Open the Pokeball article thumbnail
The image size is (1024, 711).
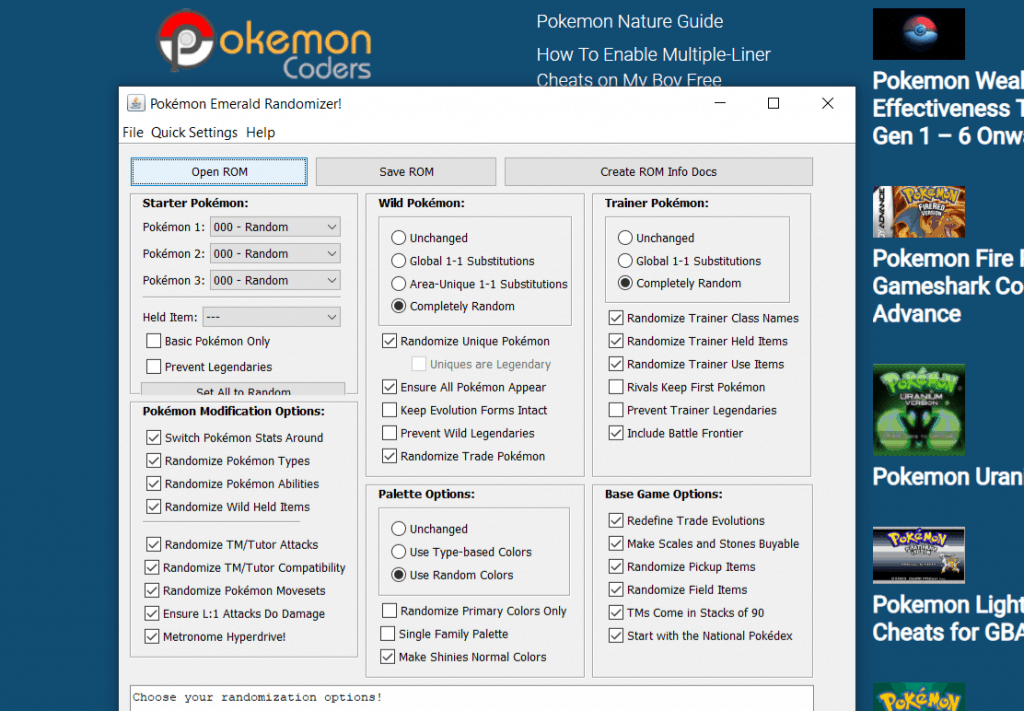pyautogui.click(x=918, y=34)
